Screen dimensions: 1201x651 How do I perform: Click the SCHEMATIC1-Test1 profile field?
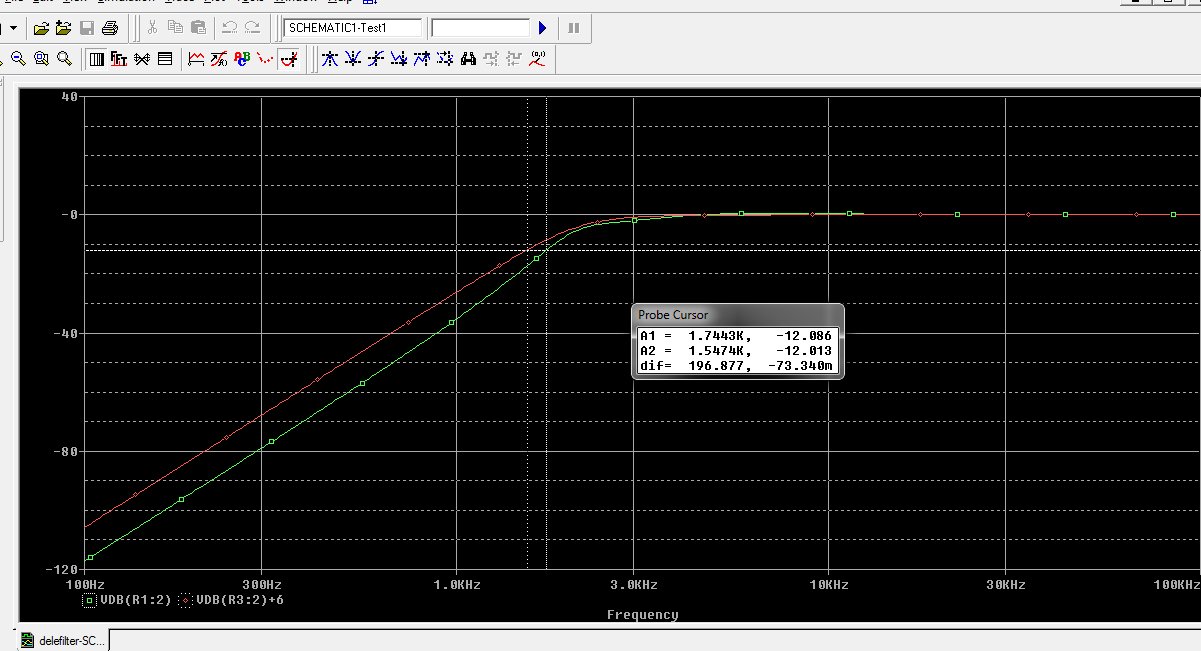(x=353, y=28)
